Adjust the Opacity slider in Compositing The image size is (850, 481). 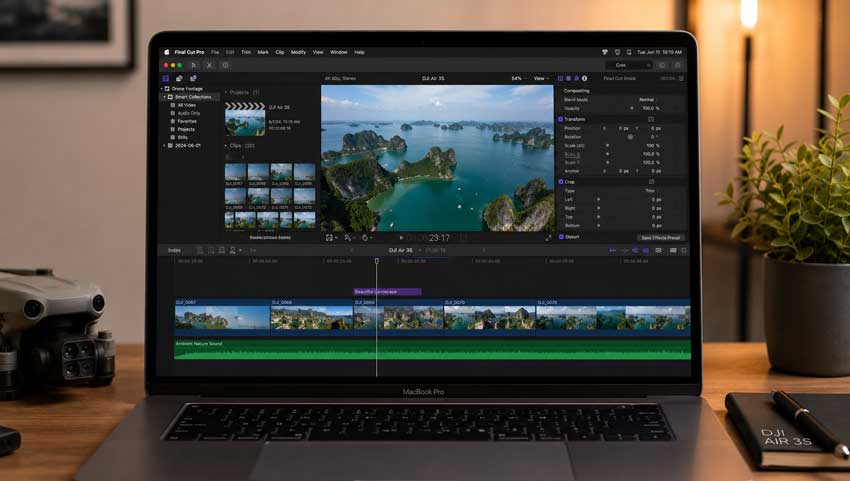(x=632, y=108)
